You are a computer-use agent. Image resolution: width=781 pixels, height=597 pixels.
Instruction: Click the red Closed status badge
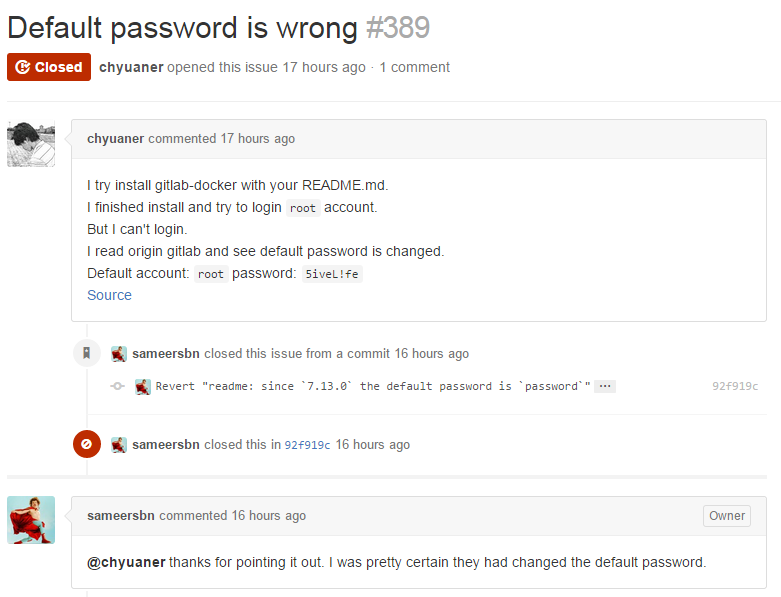click(49, 67)
